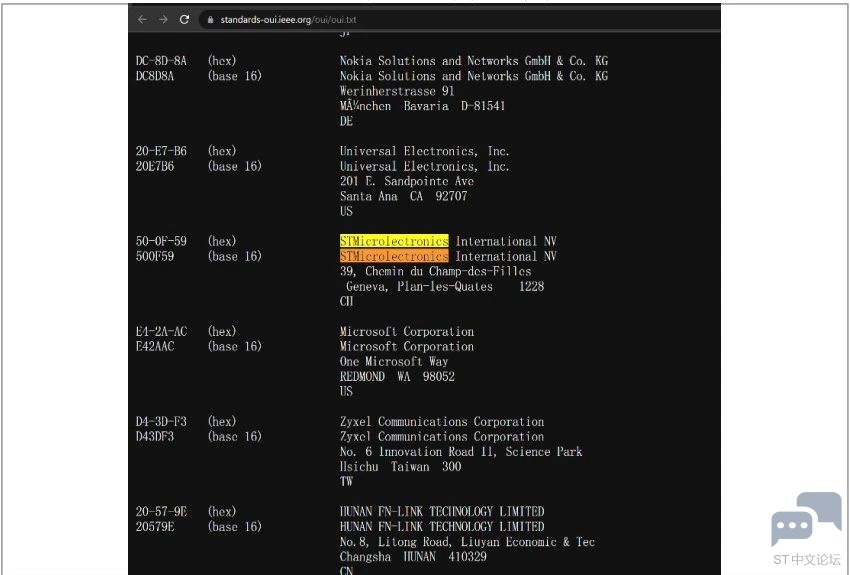Viewport: 850px width, 575px height.
Task: Click first Microsoft Corporation line
Action: pyautogui.click(x=407, y=331)
